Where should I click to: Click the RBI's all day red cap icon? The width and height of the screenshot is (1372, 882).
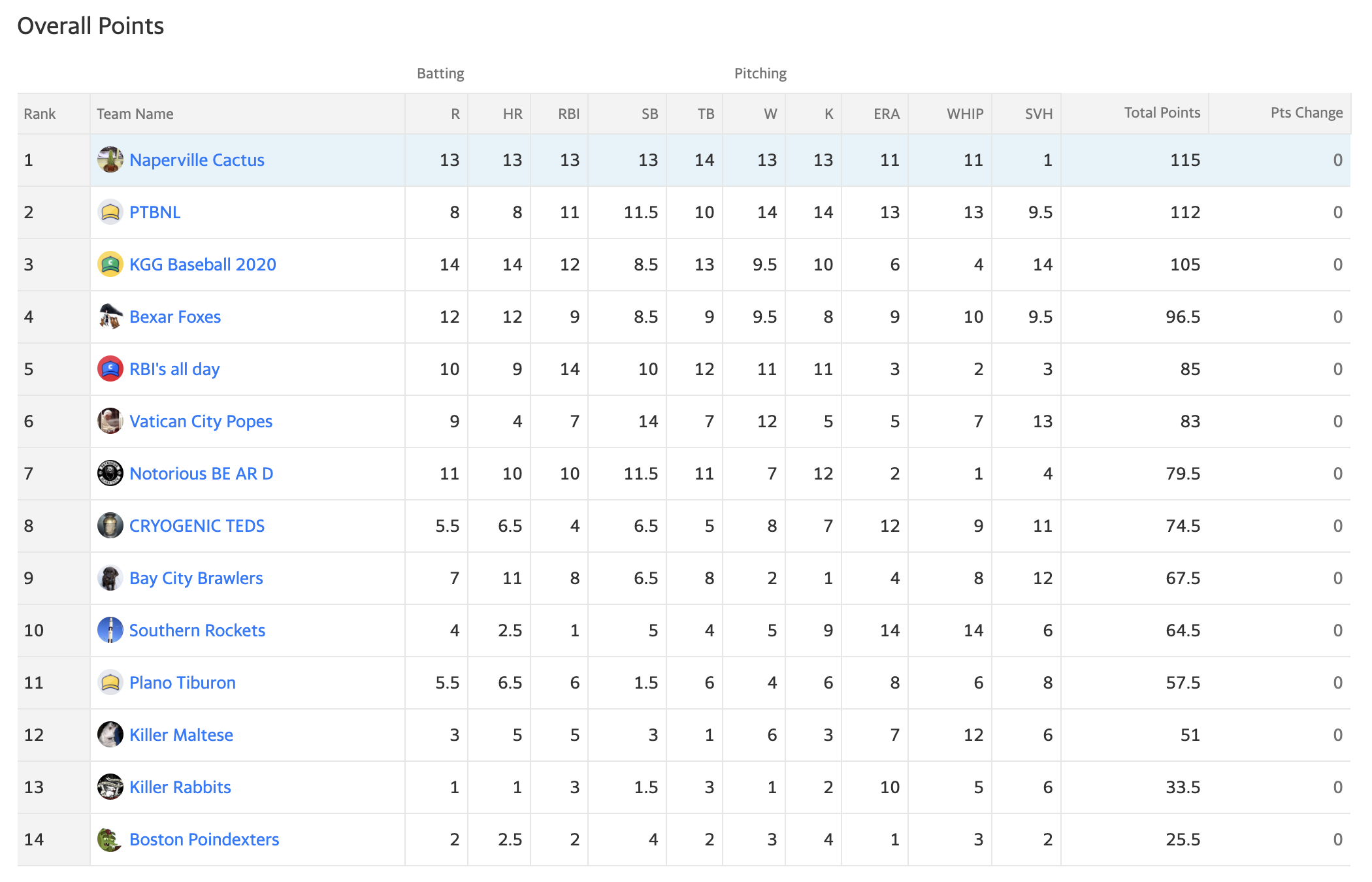coord(110,369)
